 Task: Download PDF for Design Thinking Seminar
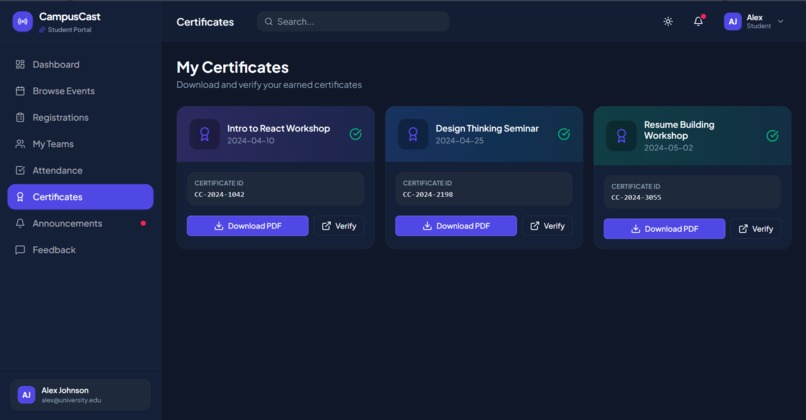pyautogui.click(x=456, y=226)
